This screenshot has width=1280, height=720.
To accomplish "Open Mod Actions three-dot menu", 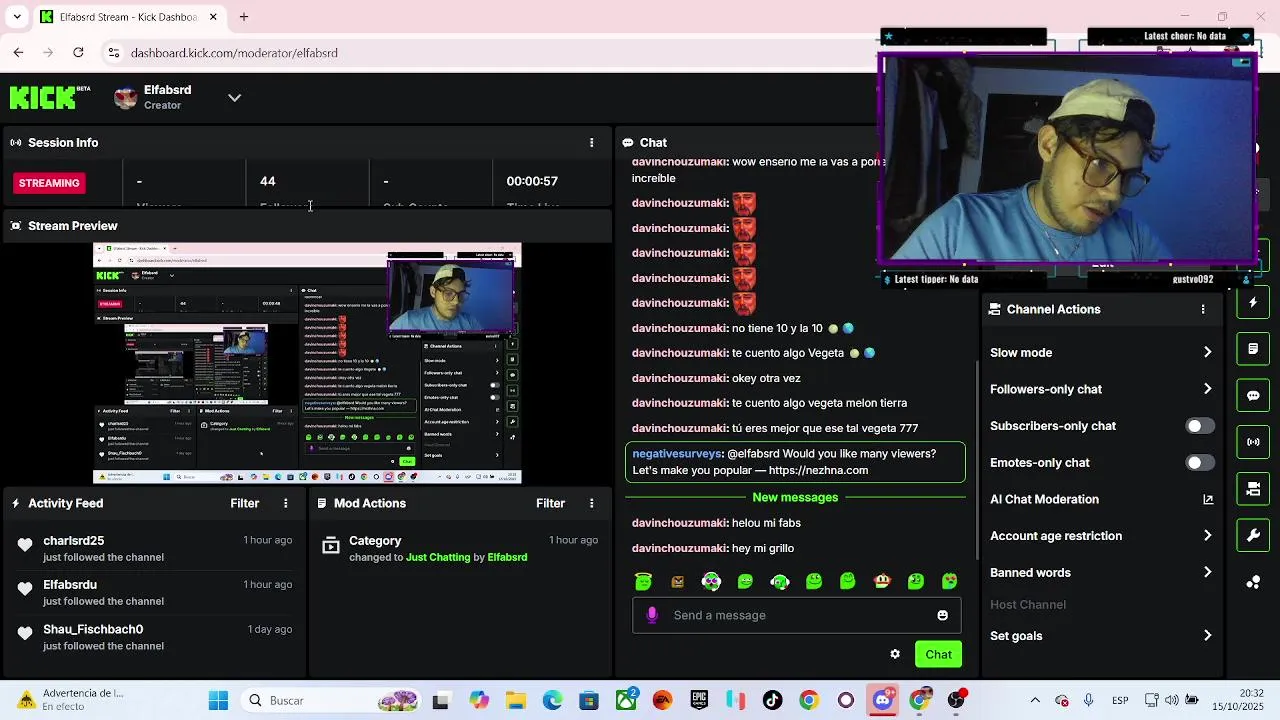I will point(591,503).
